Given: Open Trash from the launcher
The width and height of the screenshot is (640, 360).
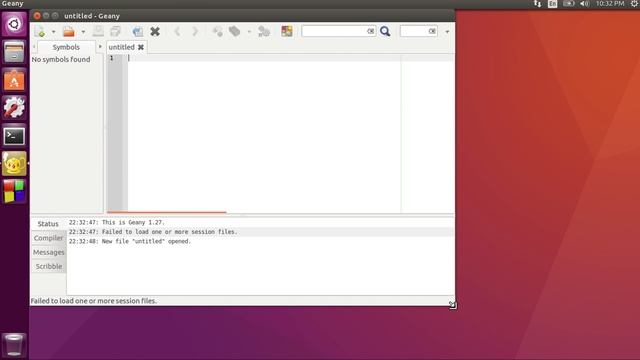Looking at the screenshot, I should tap(14, 345).
